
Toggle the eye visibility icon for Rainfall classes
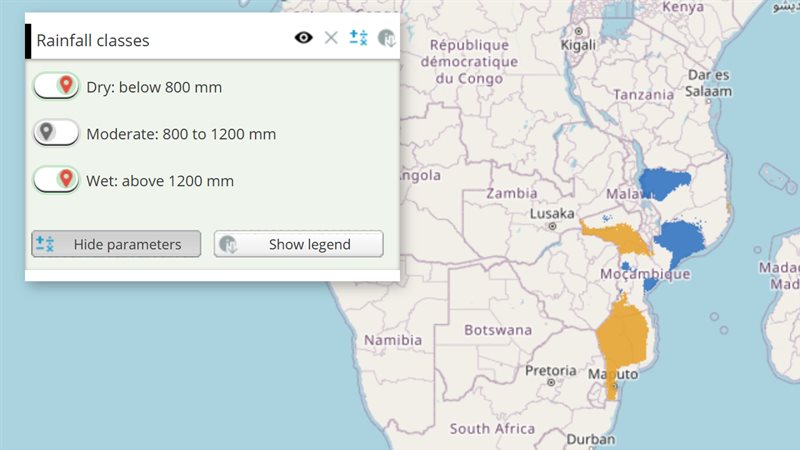tap(304, 38)
